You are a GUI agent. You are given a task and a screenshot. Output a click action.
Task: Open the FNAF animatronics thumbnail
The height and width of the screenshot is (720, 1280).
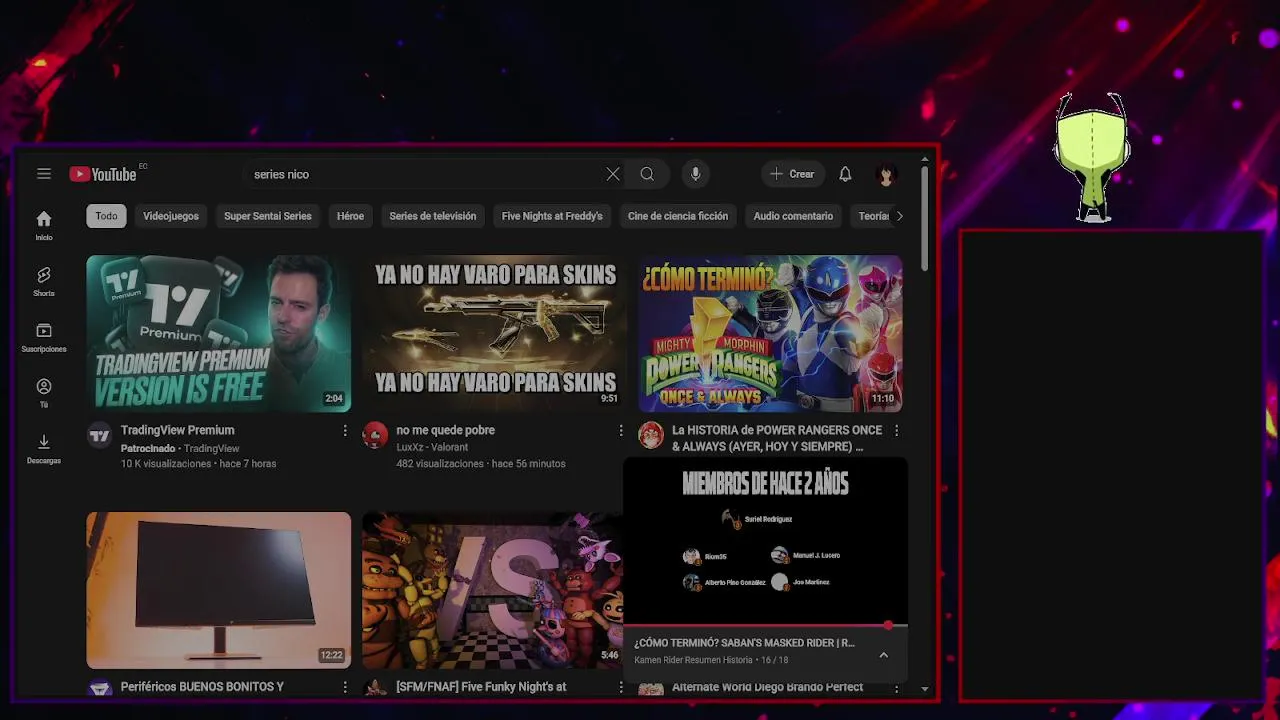click(492, 590)
